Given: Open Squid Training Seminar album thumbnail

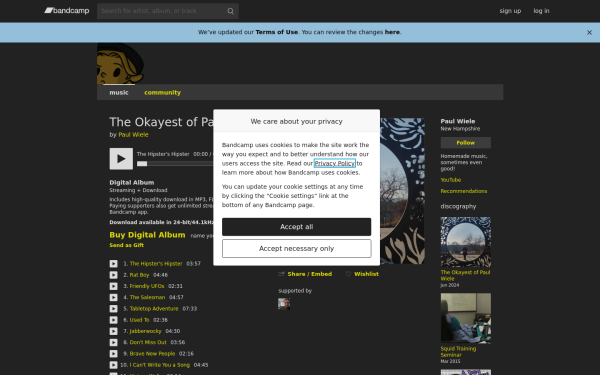Looking at the screenshot, I should point(466,318).
